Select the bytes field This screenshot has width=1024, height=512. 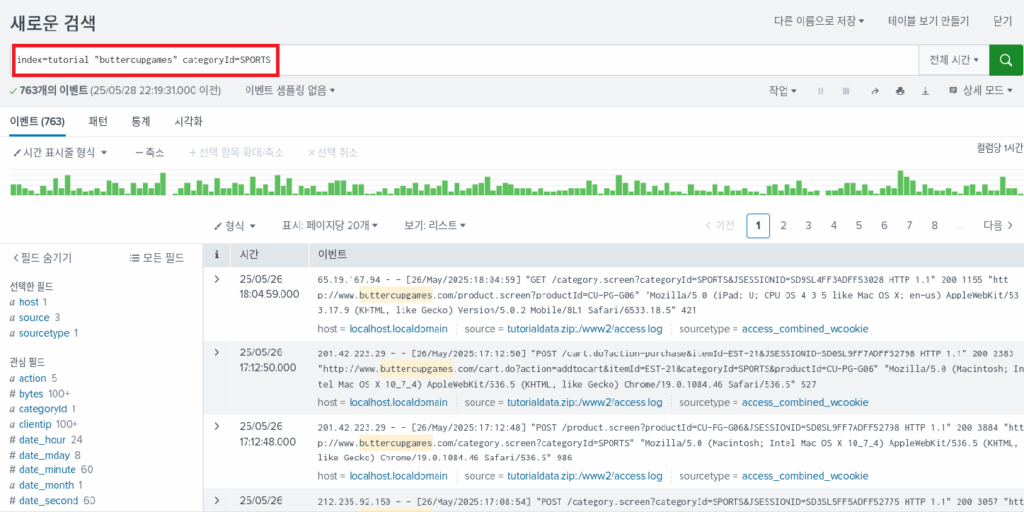coord(31,394)
